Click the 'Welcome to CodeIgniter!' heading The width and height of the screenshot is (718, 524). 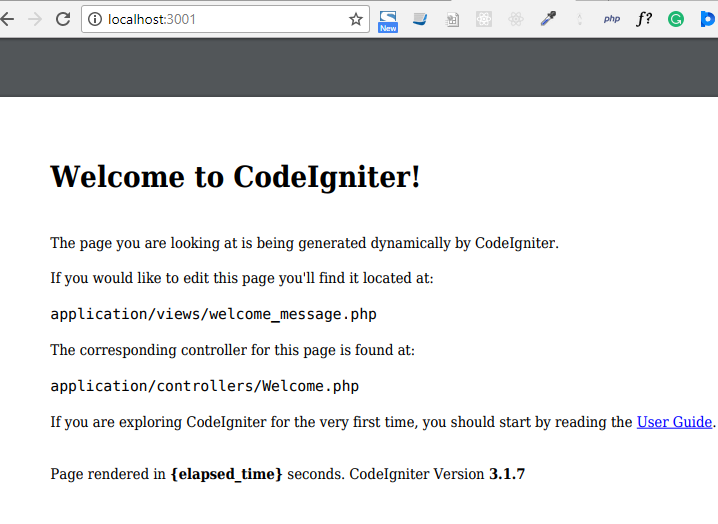(235, 177)
